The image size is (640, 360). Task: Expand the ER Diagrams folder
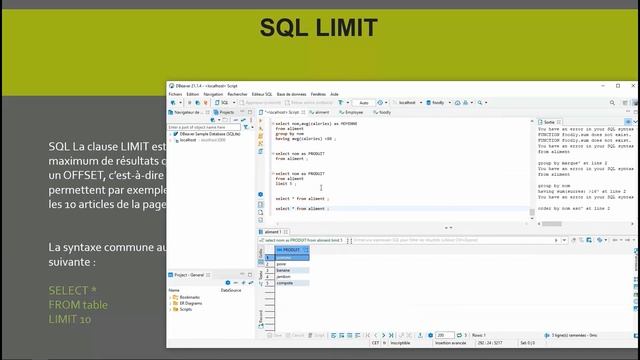[x=171, y=303]
